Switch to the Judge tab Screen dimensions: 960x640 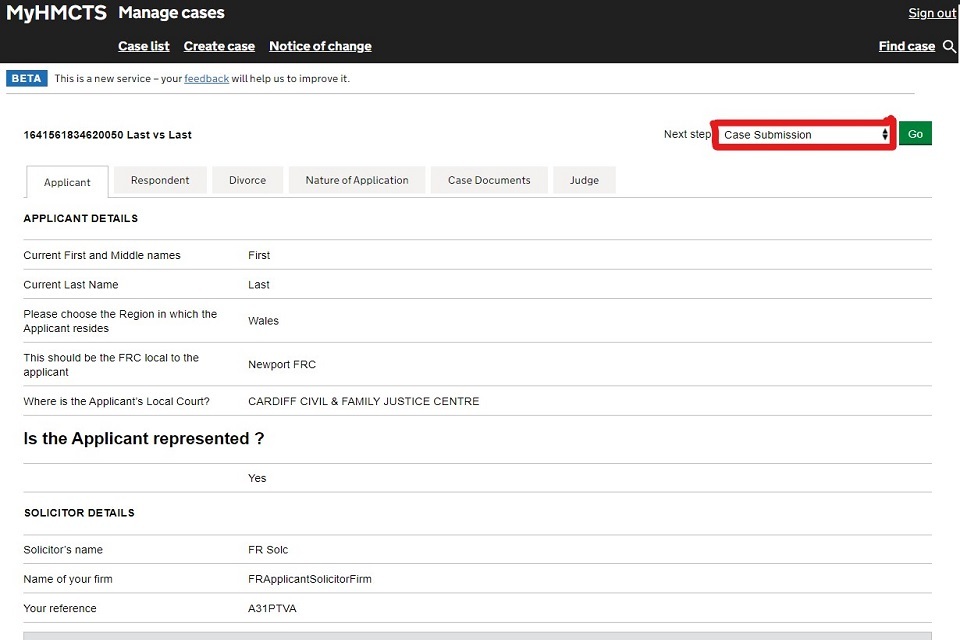click(584, 180)
